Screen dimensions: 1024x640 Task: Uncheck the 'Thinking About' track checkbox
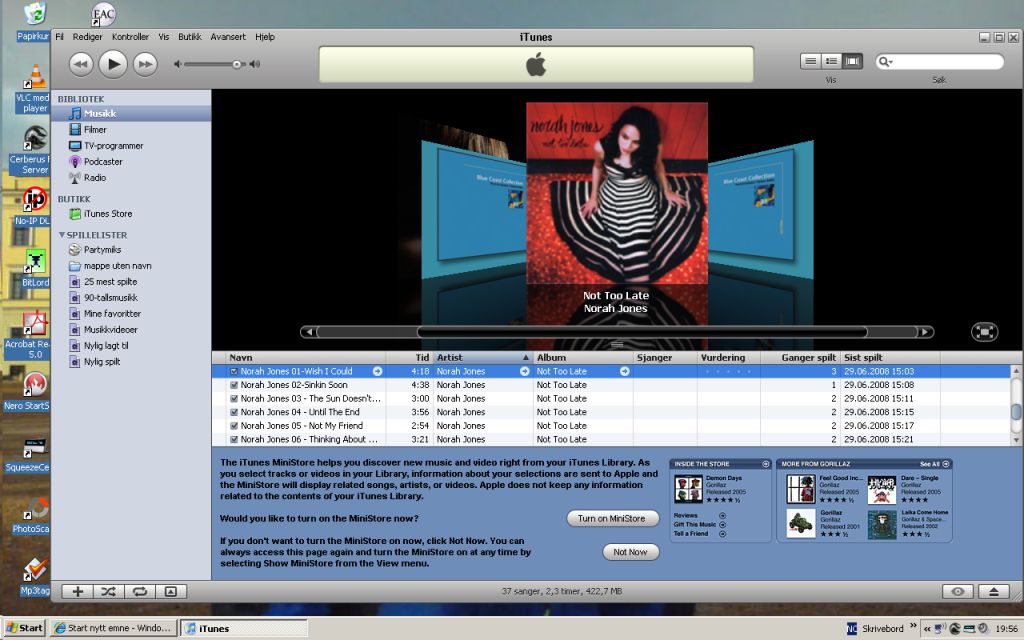pyautogui.click(x=234, y=440)
